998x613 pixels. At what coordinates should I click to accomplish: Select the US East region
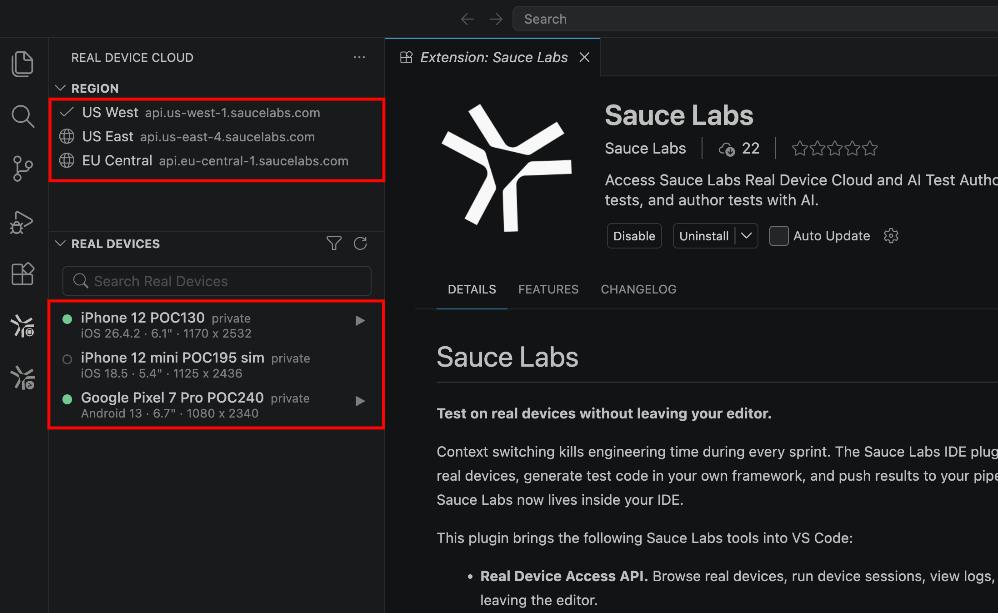tap(216, 137)
